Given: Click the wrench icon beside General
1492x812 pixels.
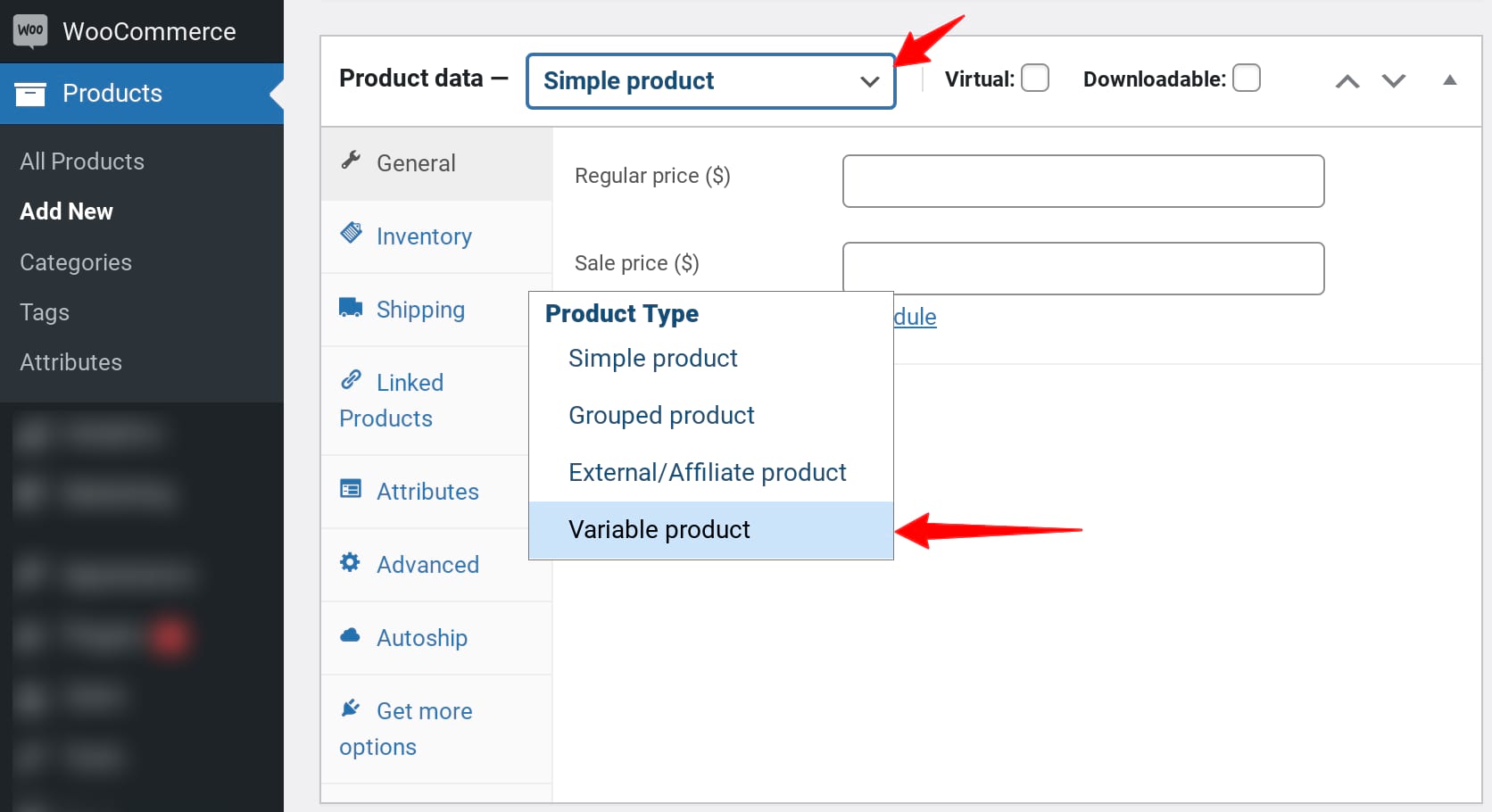Looking at the screenshot, I should pos(351,161).
